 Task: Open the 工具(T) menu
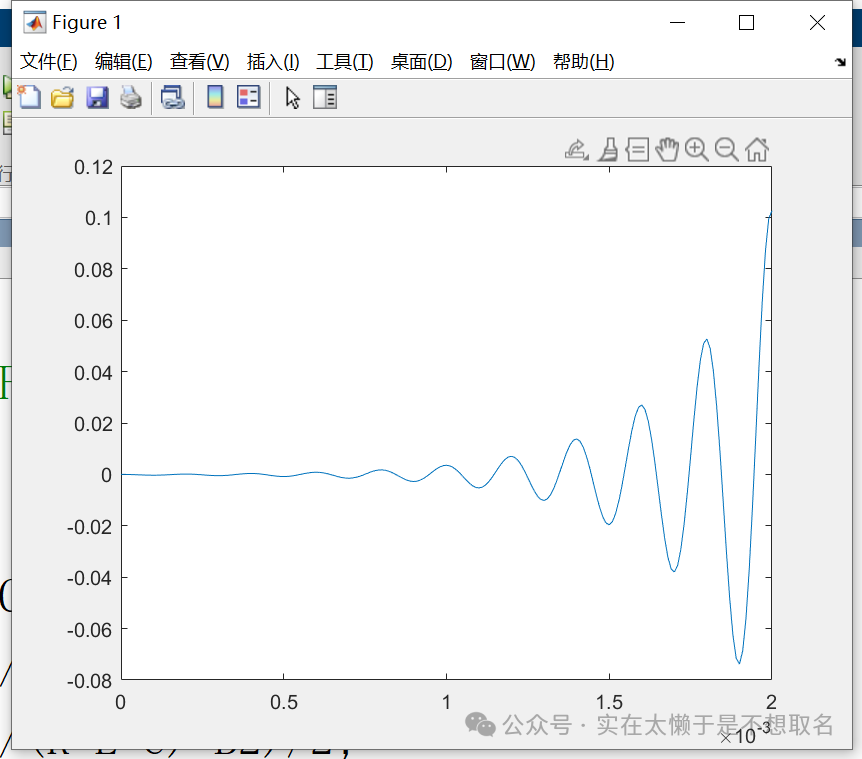[x=344, y=62]
